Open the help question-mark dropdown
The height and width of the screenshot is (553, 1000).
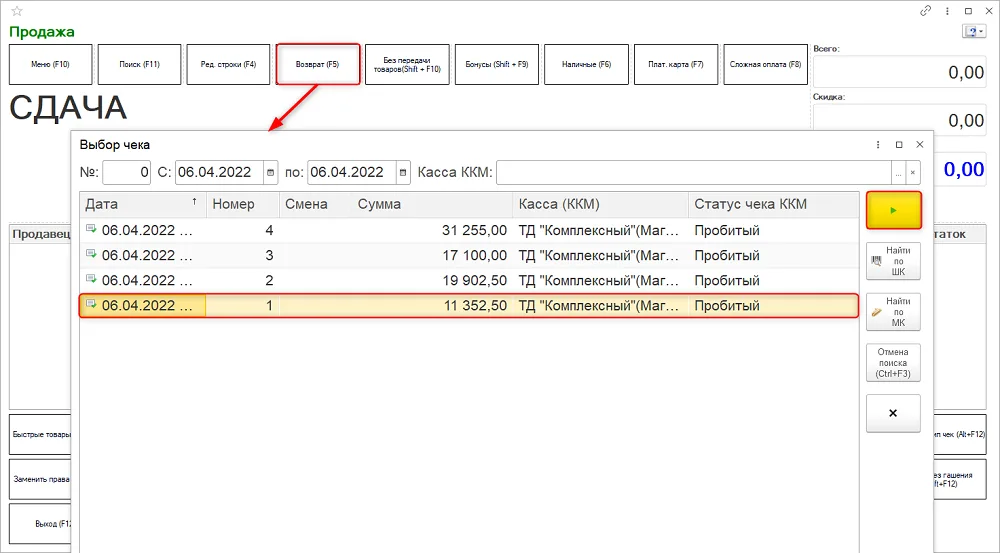974,32
